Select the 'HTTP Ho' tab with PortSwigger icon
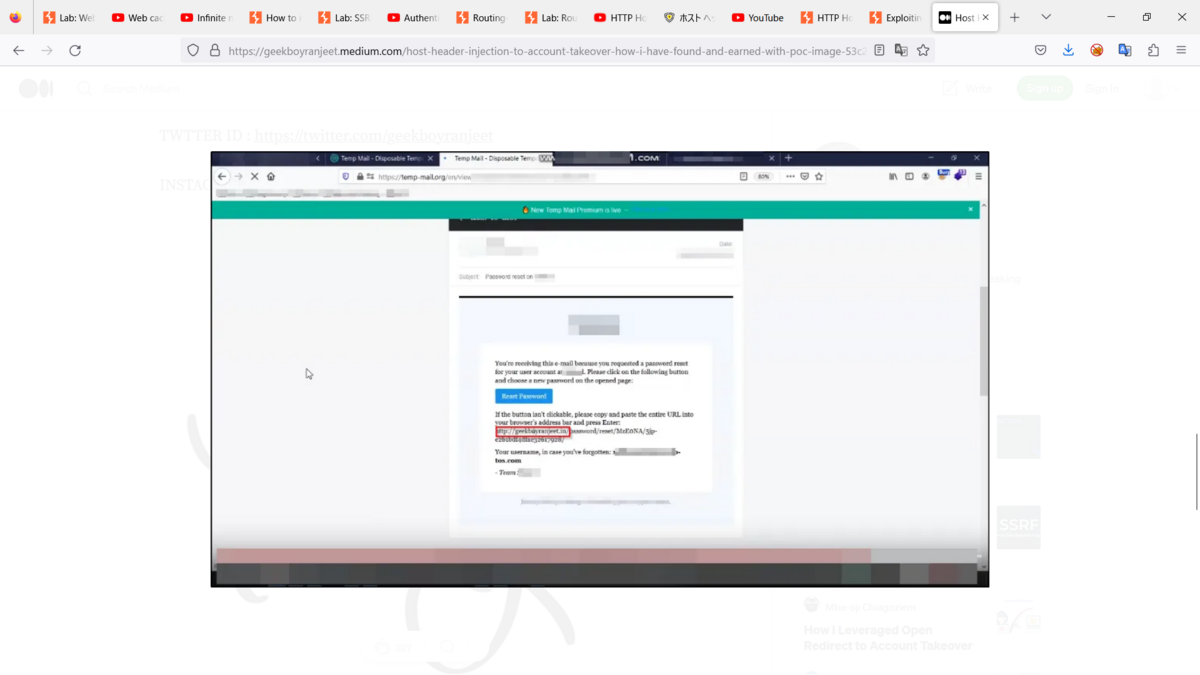Viewport: 1200px width, 675px height. (826, 17)
